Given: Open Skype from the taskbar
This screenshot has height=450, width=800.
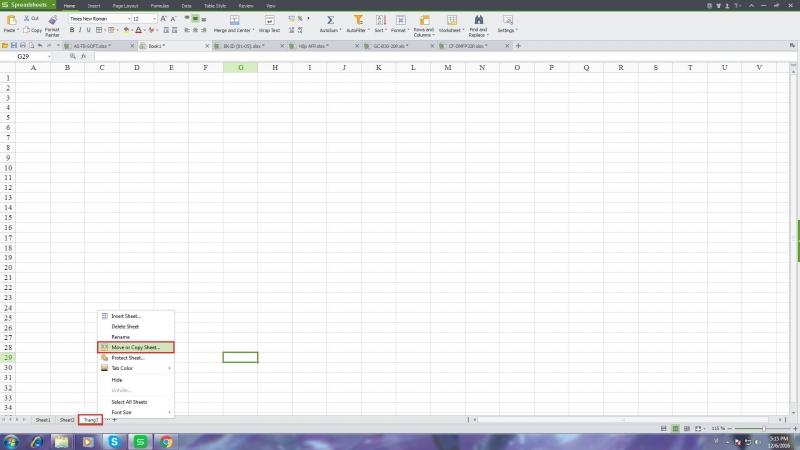Looking at the screenshot, I should pyautogui.click(x=115, y=440).
